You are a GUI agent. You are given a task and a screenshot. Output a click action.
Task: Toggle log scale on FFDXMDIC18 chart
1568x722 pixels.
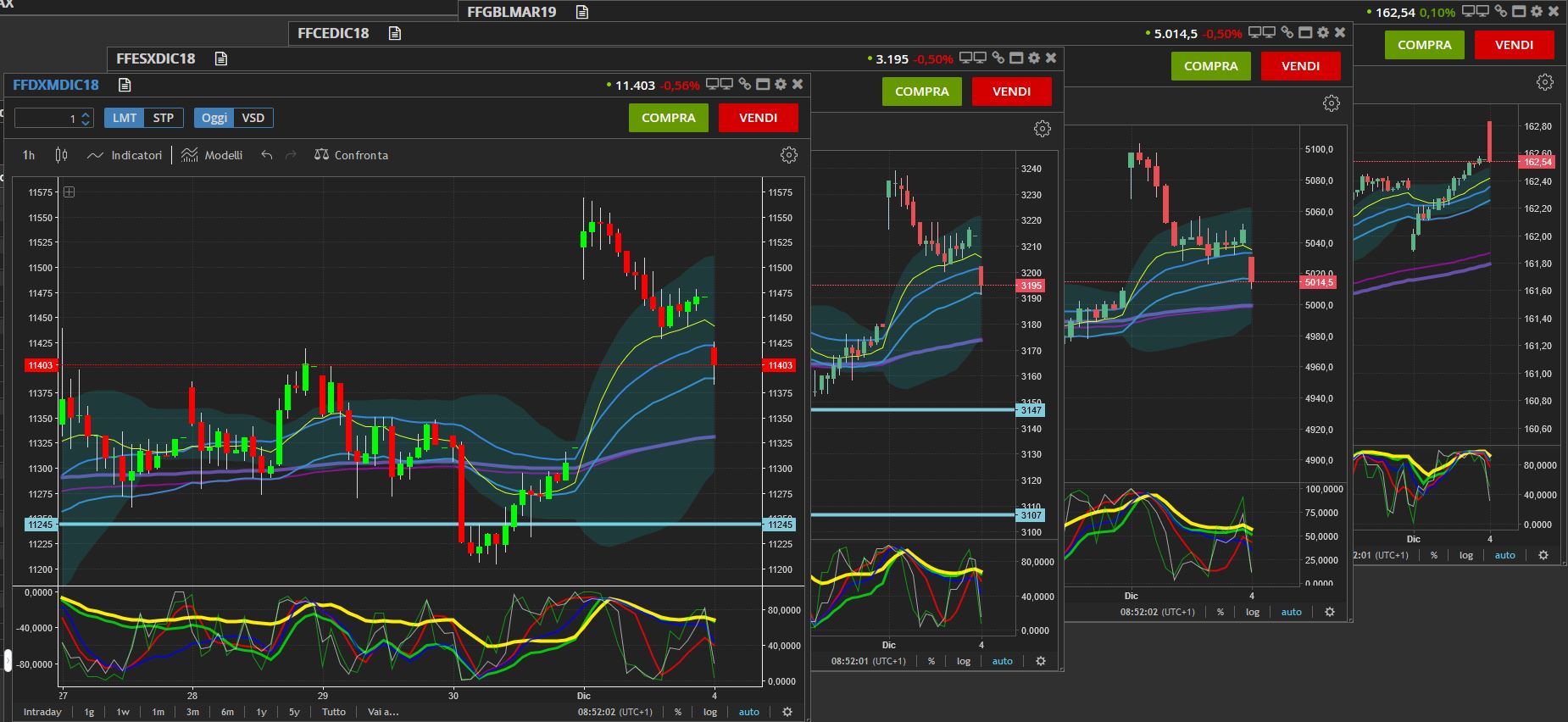(710, 712)
